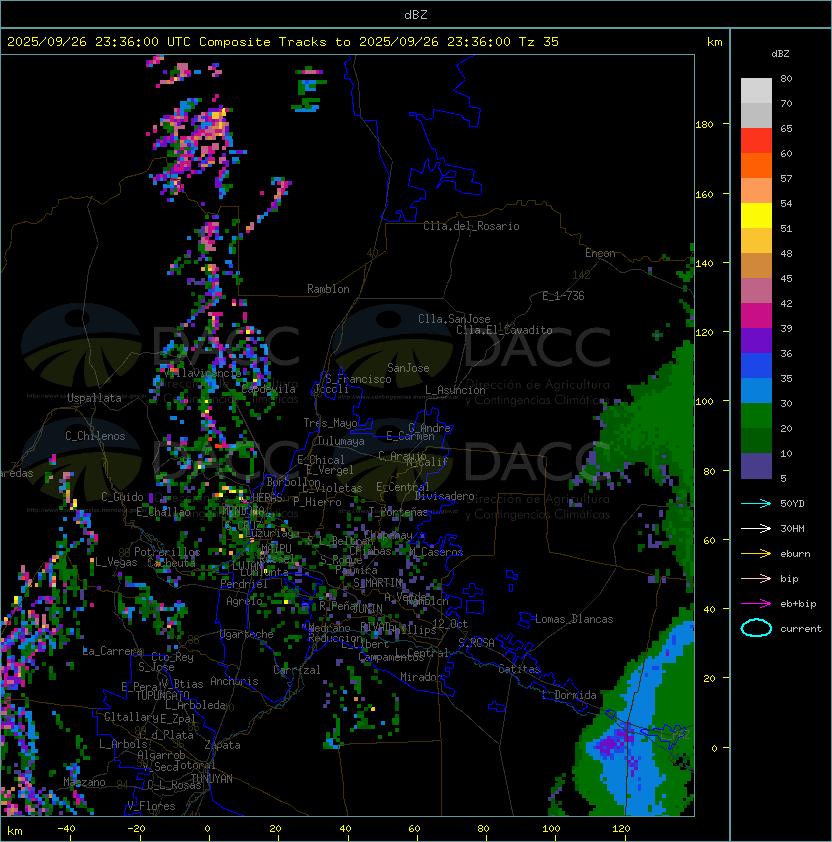Click the 'Uspallata' map label
The image size is (832, 842).
pyautogui.click(x=94, y=398)
